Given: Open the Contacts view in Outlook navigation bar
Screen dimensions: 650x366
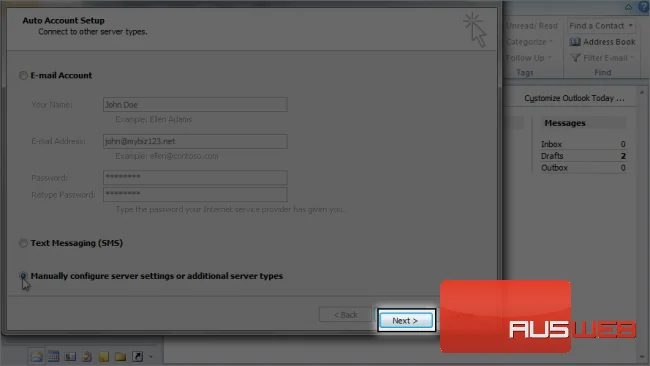Looking at the screenshot, I should pos(70,356).
